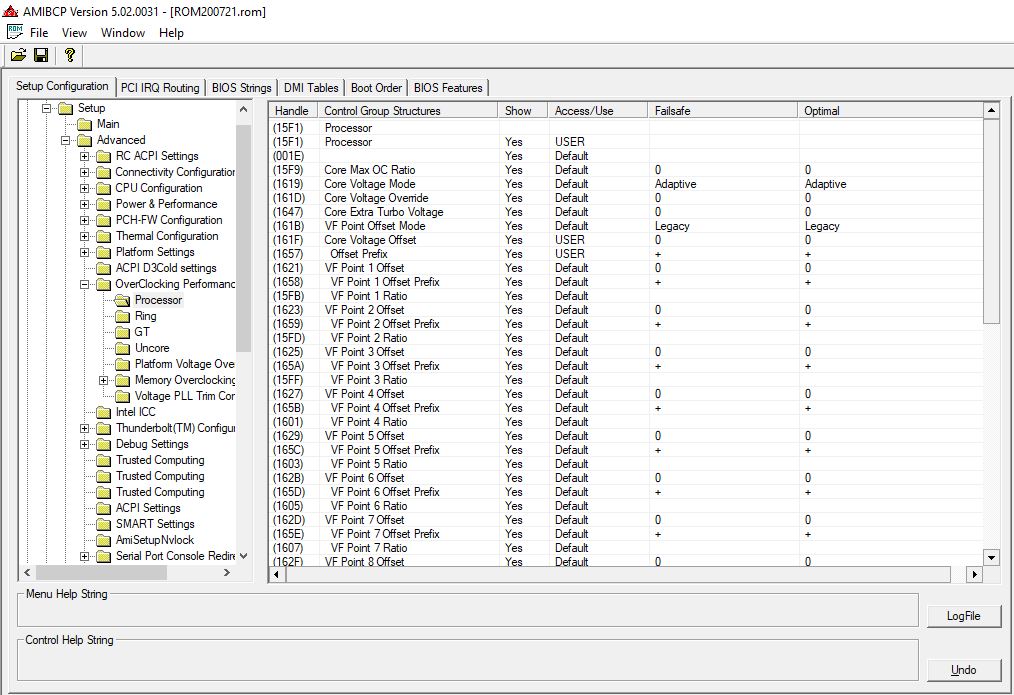Expand the Debug Settings node
This screenshot has width=1014, height=695.
[x=85, y=444]
